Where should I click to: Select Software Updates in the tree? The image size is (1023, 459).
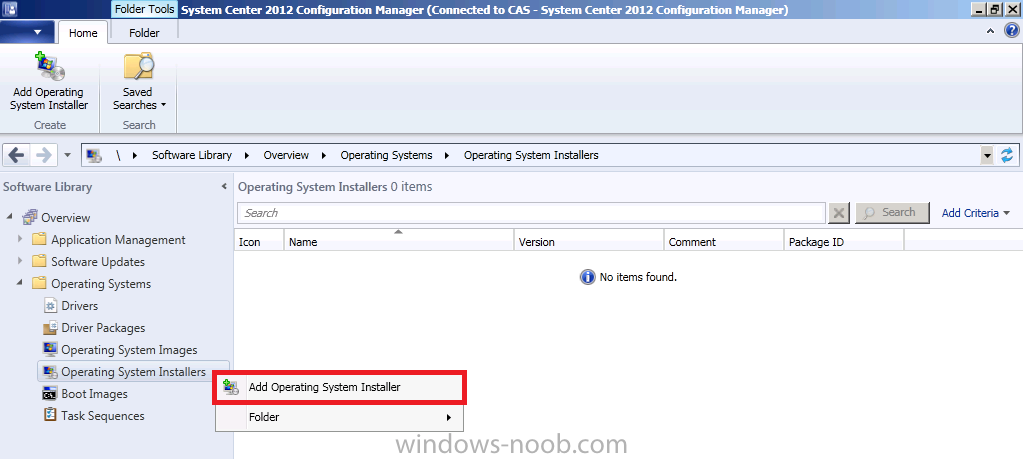pyautogui.click(x=98, y=262)
